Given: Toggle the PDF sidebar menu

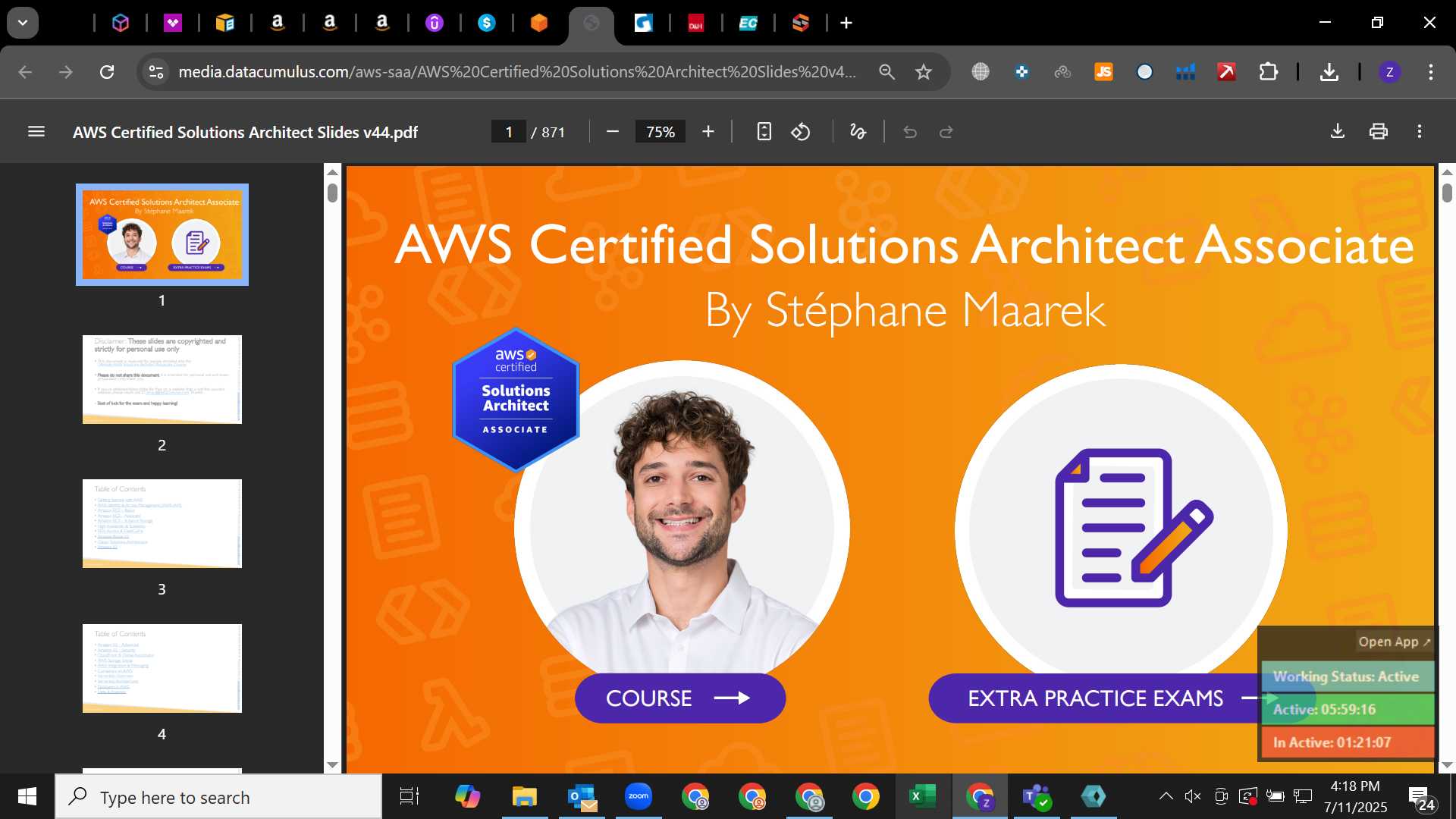Looking at the screenshot, I should tap(36, 132).
